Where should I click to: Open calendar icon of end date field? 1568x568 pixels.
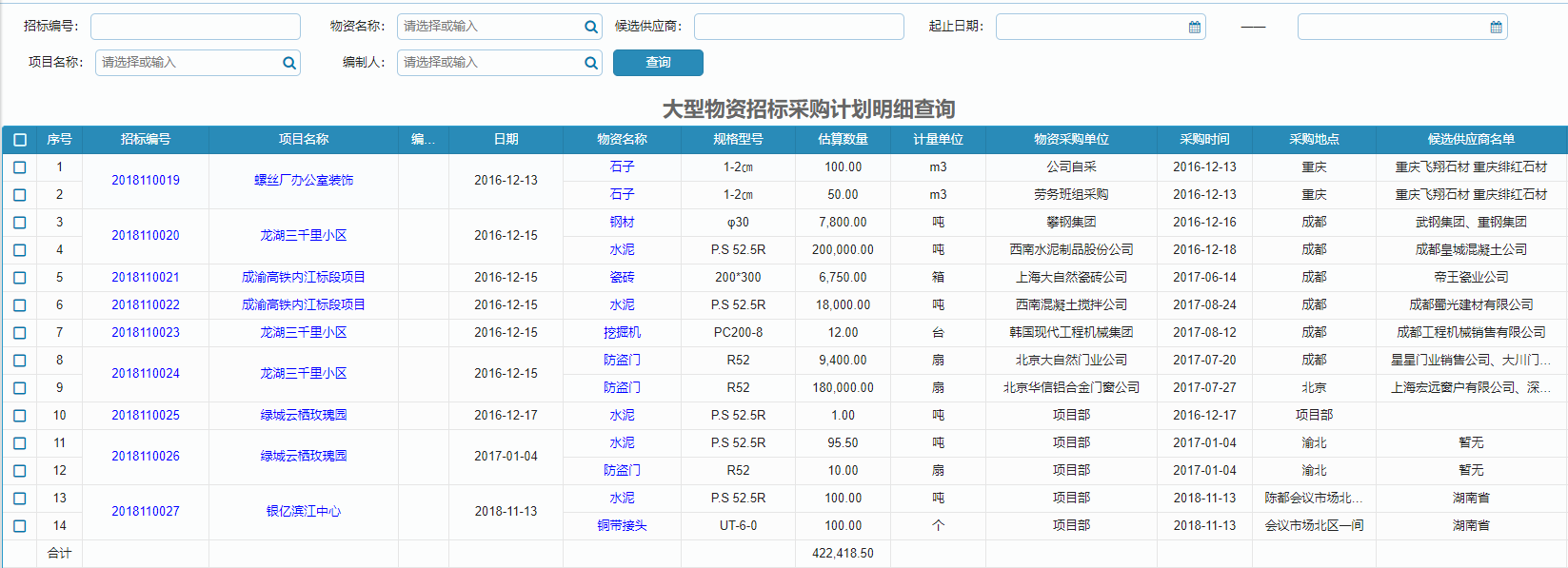[x=1497, y=27]
